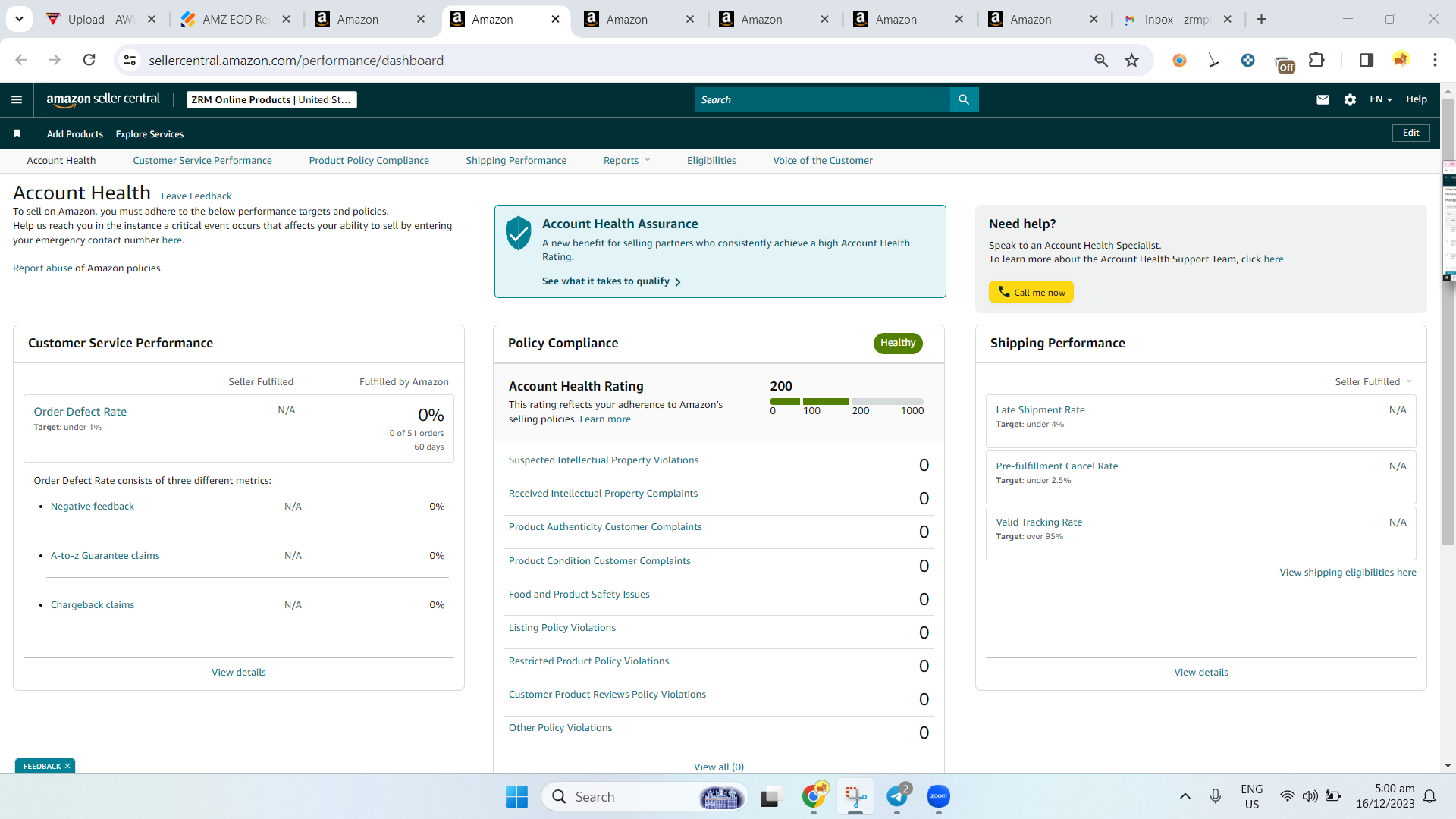Open the Seller Central hamburger menu
This screenshot has width=1456, height=819.
(x=17, y=99)
